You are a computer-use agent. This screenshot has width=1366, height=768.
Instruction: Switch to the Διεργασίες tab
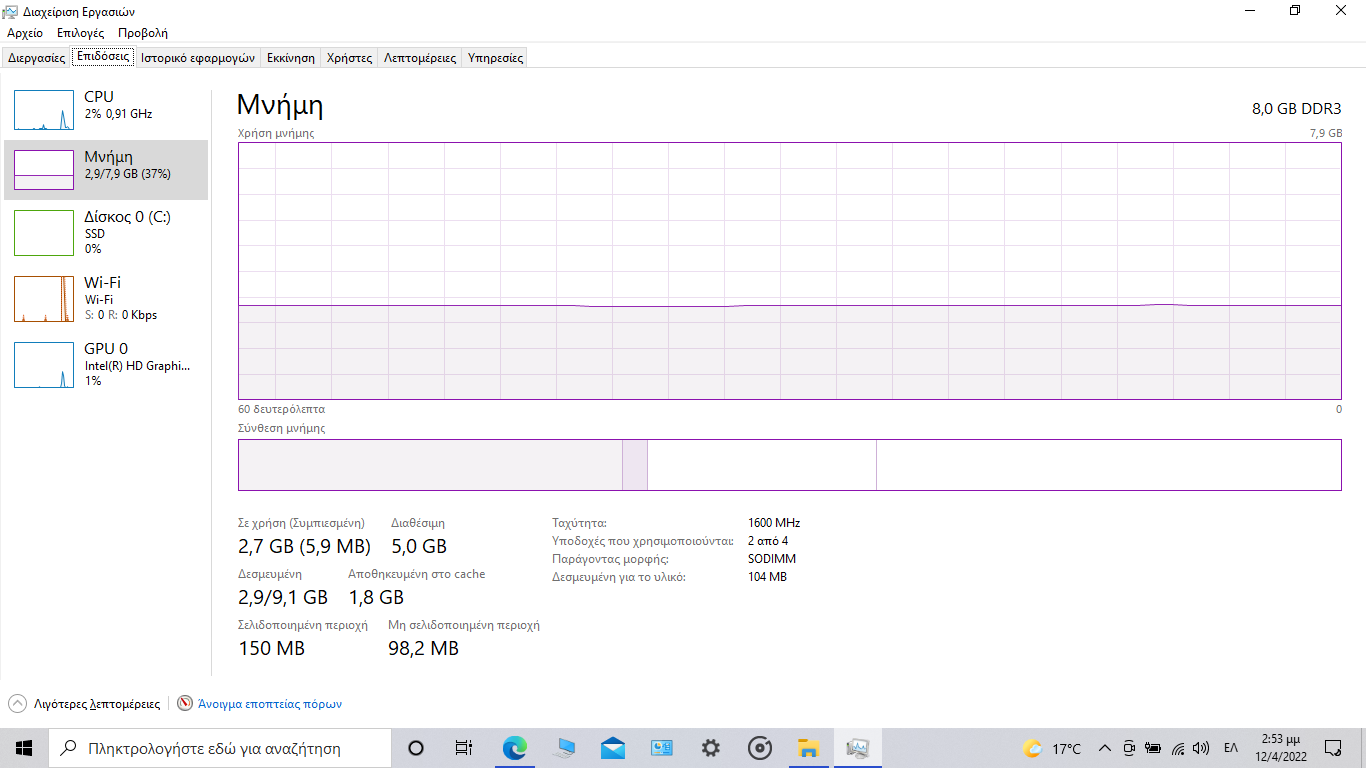click(37, 58)
